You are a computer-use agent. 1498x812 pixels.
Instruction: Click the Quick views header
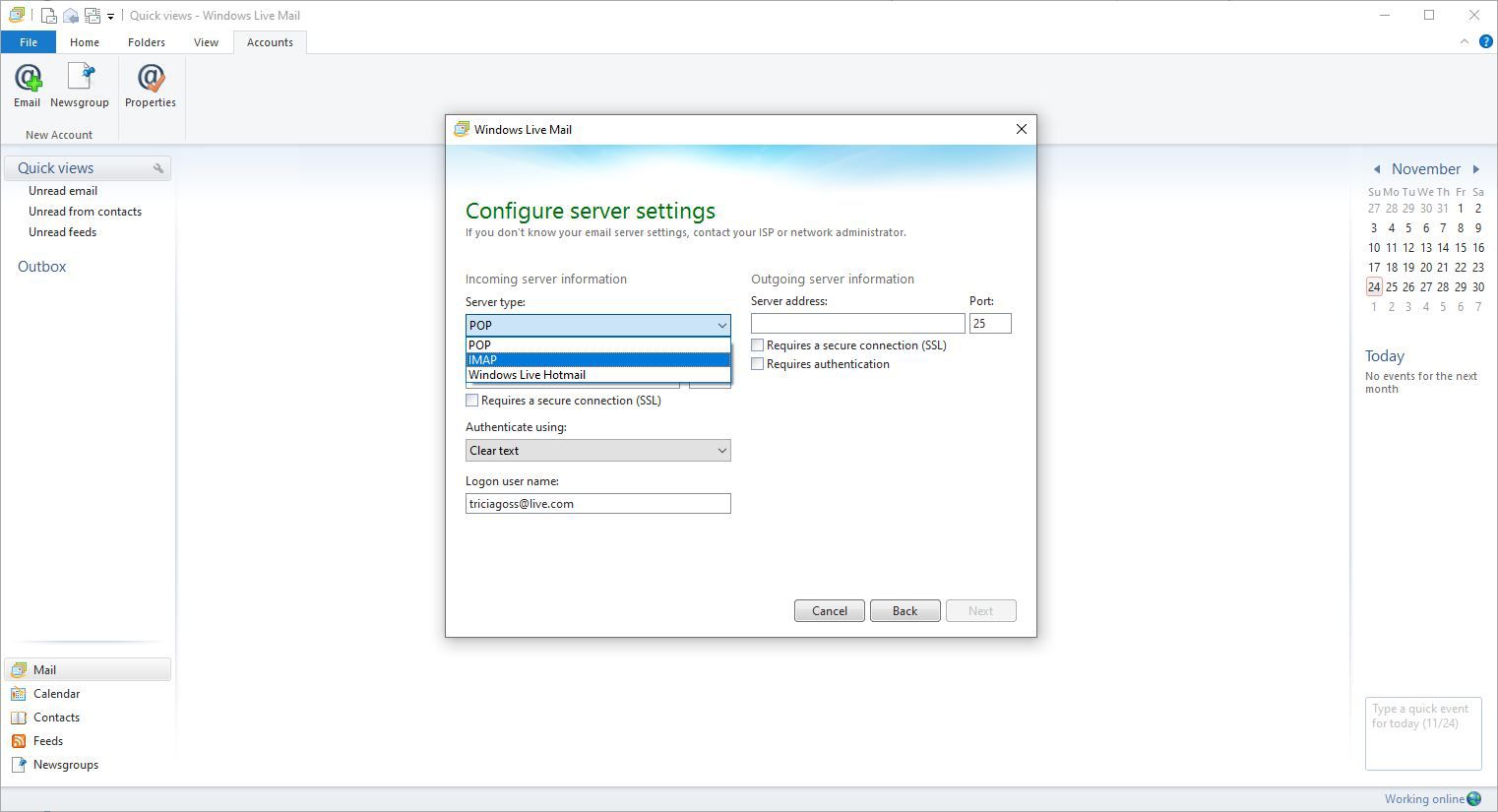pyautogui.click(x=88, y=168)
